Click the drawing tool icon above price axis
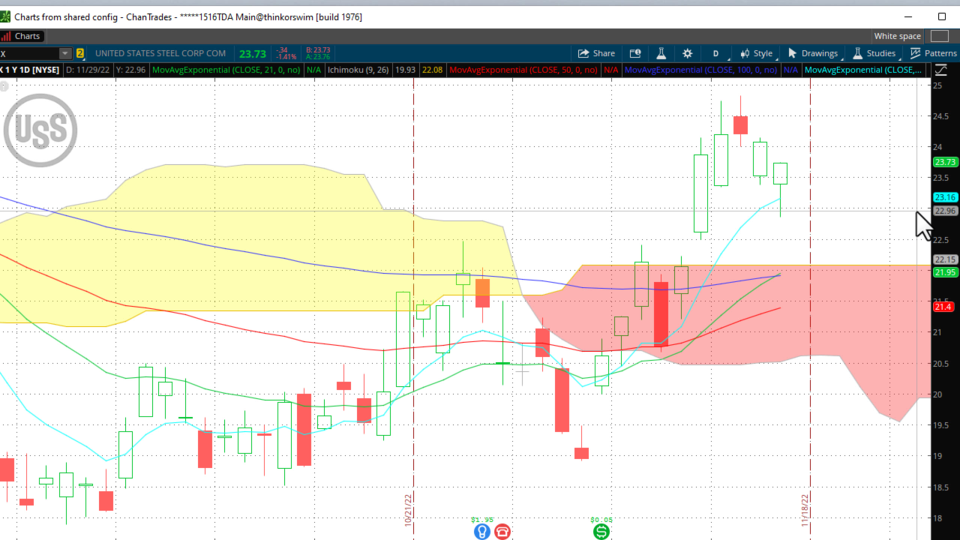 pos(941,70)
